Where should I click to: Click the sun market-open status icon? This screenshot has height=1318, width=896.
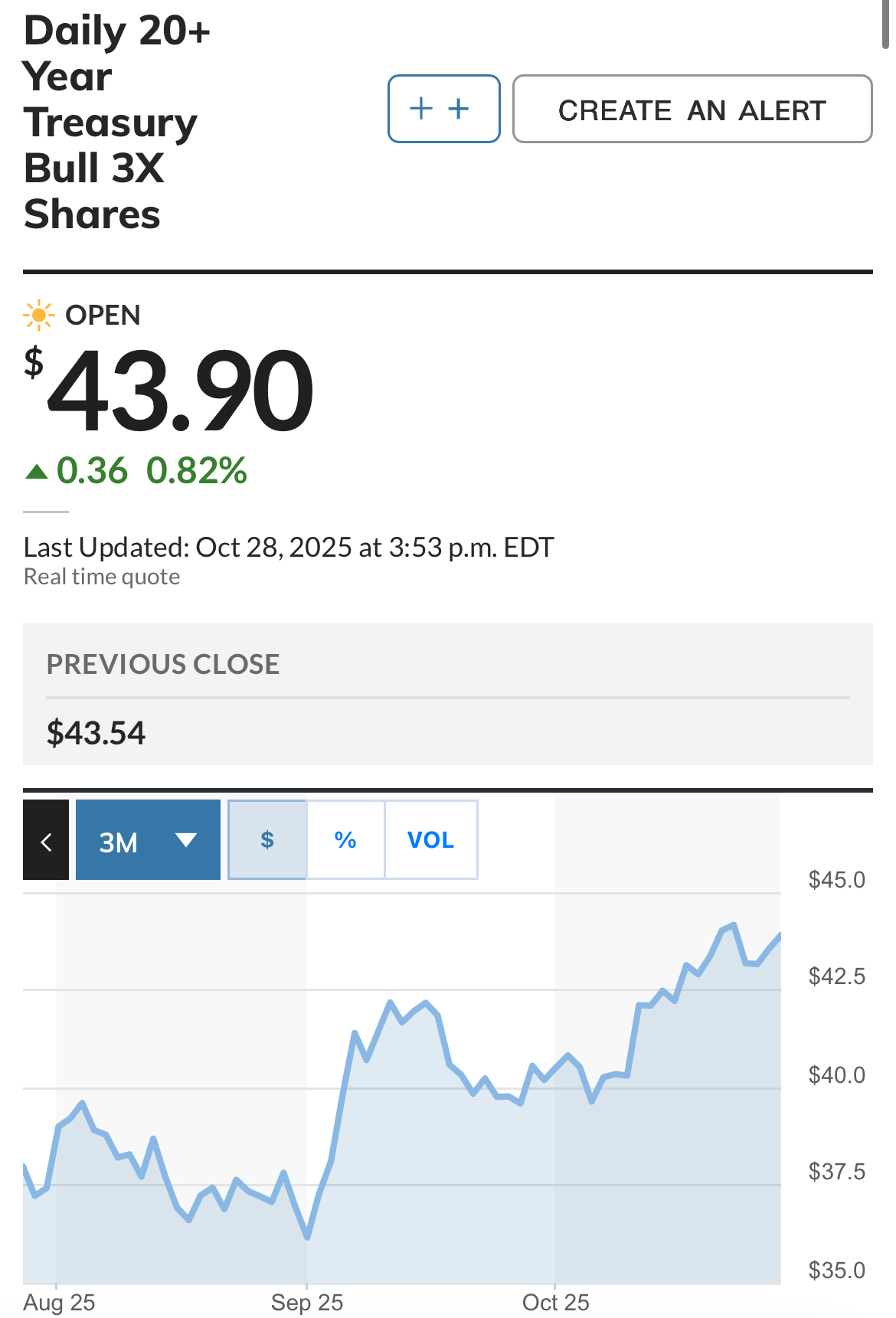[38, 315]
